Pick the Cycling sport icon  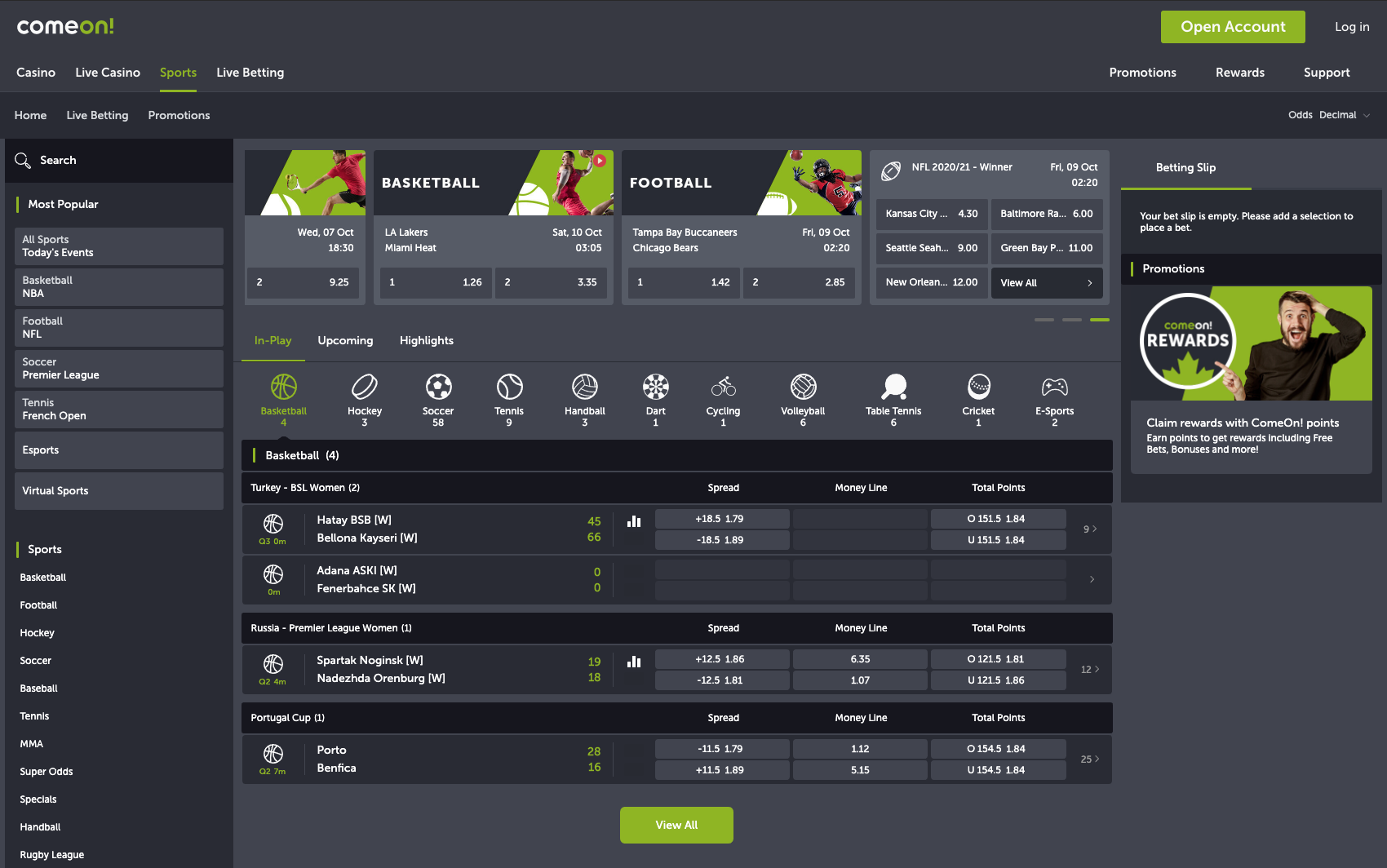click(723, 387)
